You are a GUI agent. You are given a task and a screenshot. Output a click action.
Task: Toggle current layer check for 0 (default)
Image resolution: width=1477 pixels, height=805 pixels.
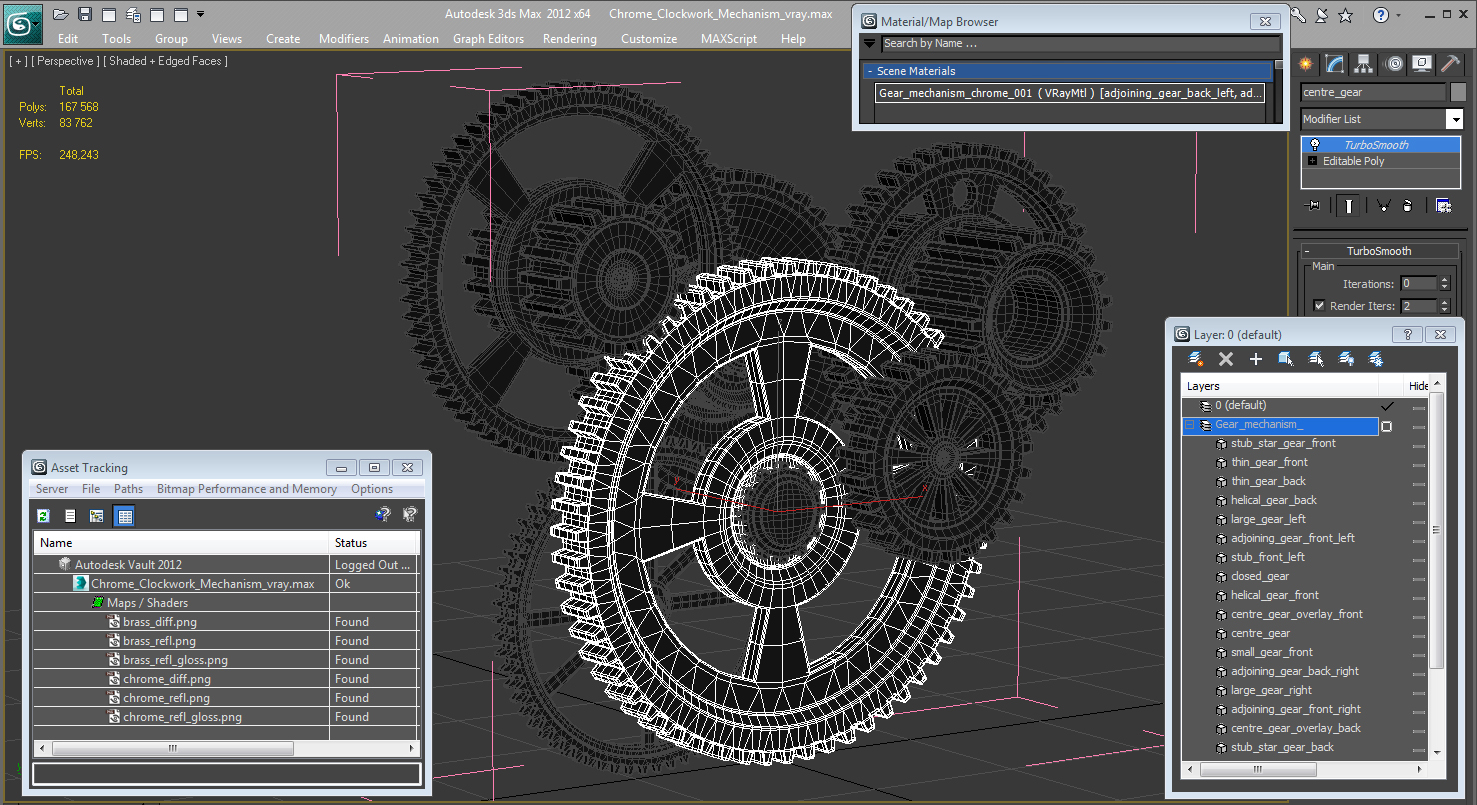click(1387, 406)
